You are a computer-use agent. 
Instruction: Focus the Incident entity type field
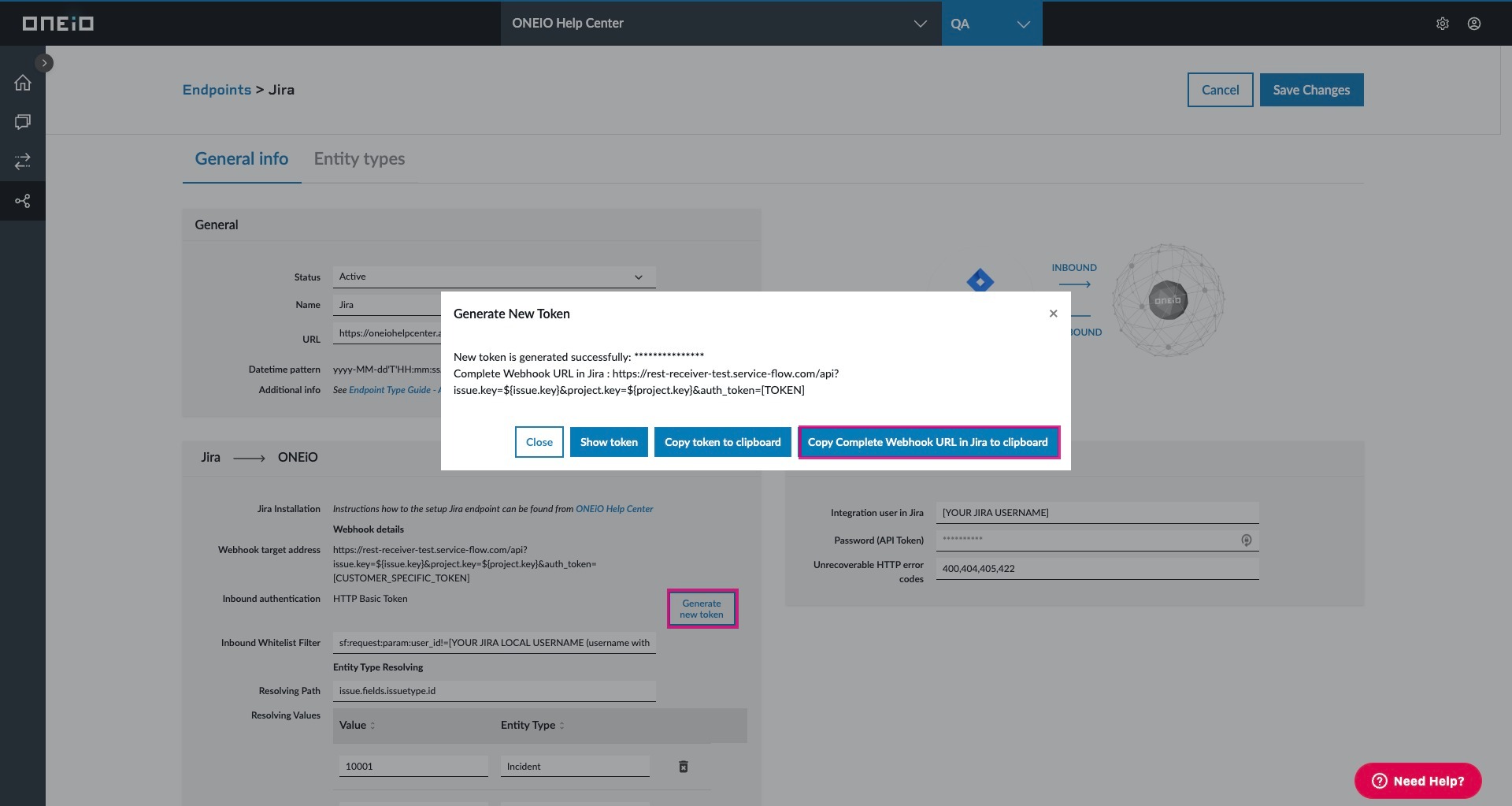tap(575, 767)
